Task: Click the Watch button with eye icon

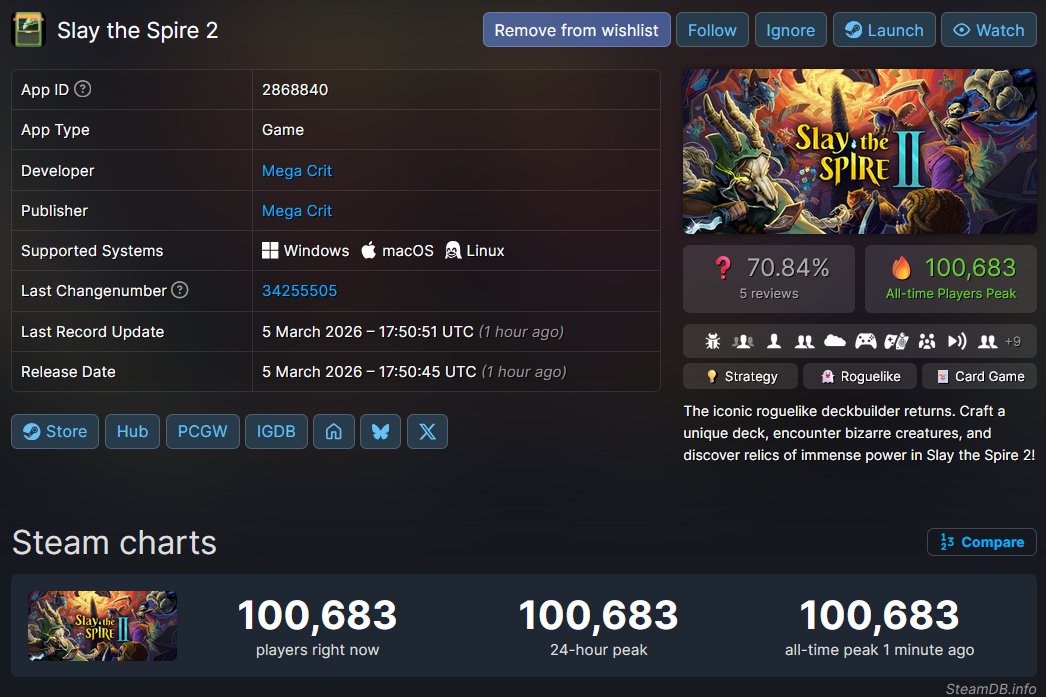Action: coord(989,30)
